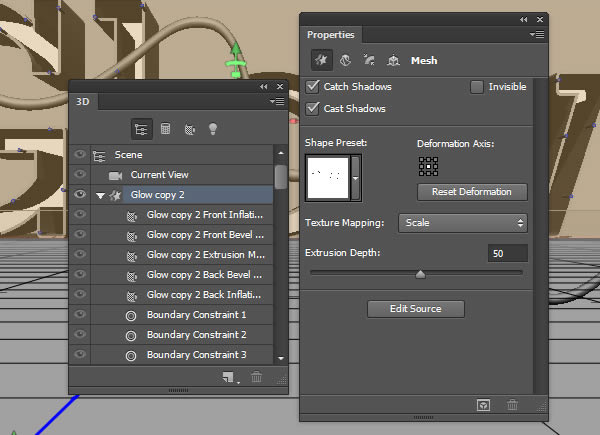Click Boundary Constraint 1 circle icon
The height and width of the screenshot is (435, 600).
[131, 316]
